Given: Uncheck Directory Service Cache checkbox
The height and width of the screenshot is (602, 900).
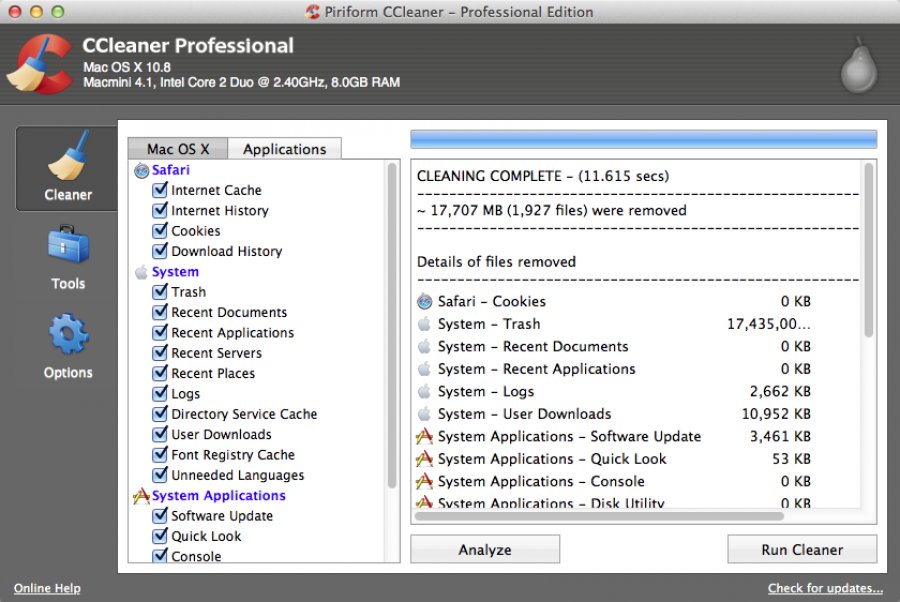Looking at the screenshot, I should click(160, 414).
